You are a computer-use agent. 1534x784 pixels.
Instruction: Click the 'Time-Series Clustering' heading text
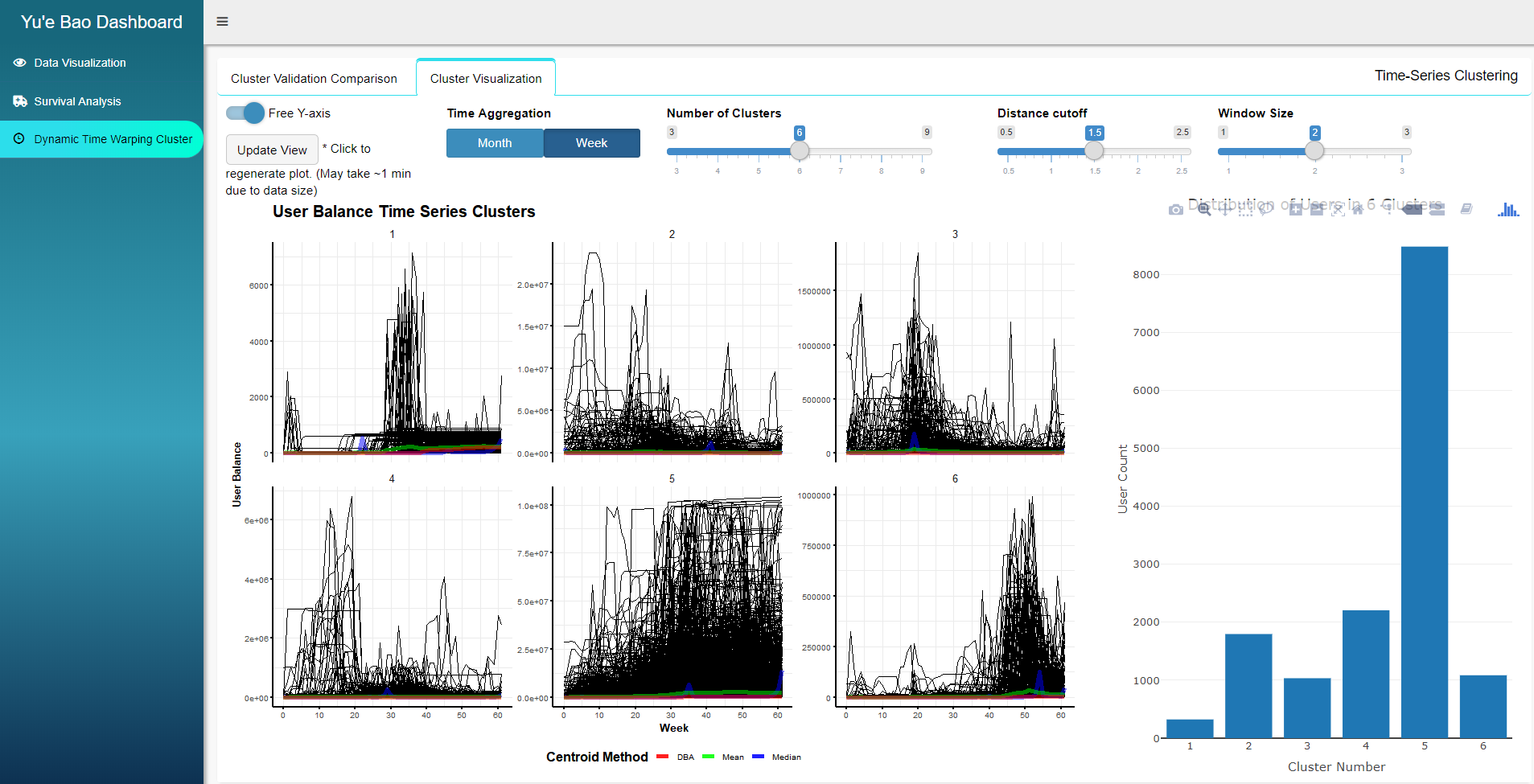pyautogui.click(x=1446, y=76)
